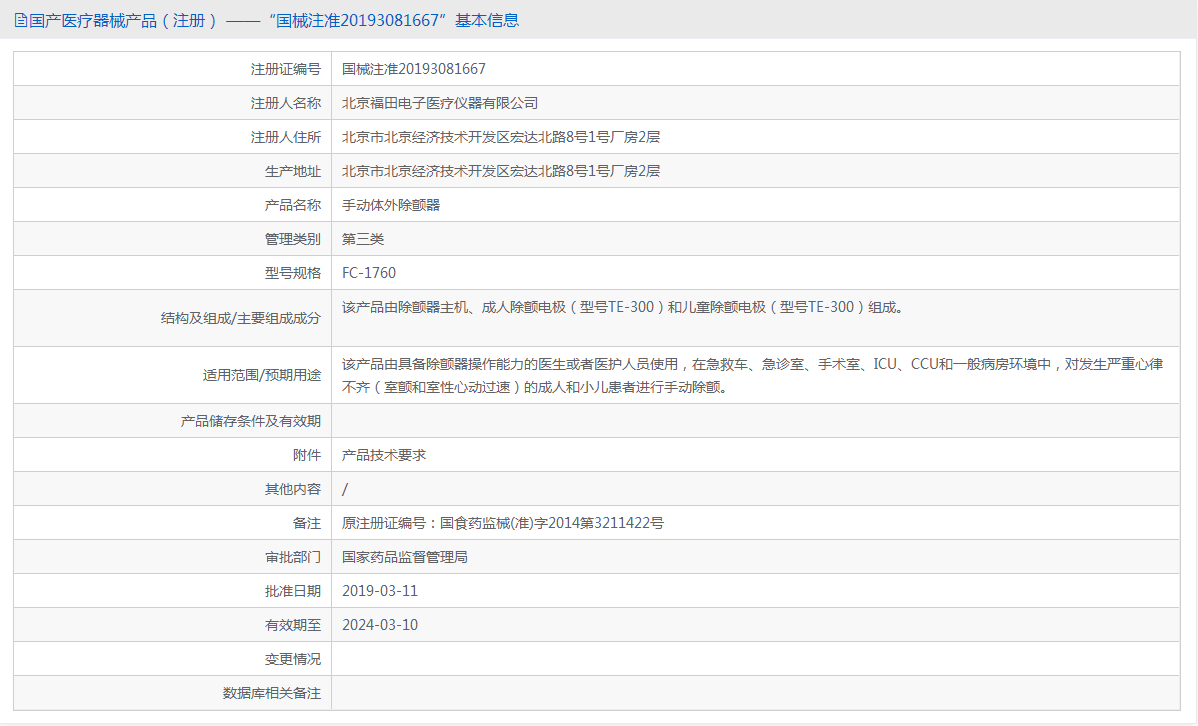1198x726 pixels.
Task: Select the address value in 注册人住所 row
Action: (500, 137)
